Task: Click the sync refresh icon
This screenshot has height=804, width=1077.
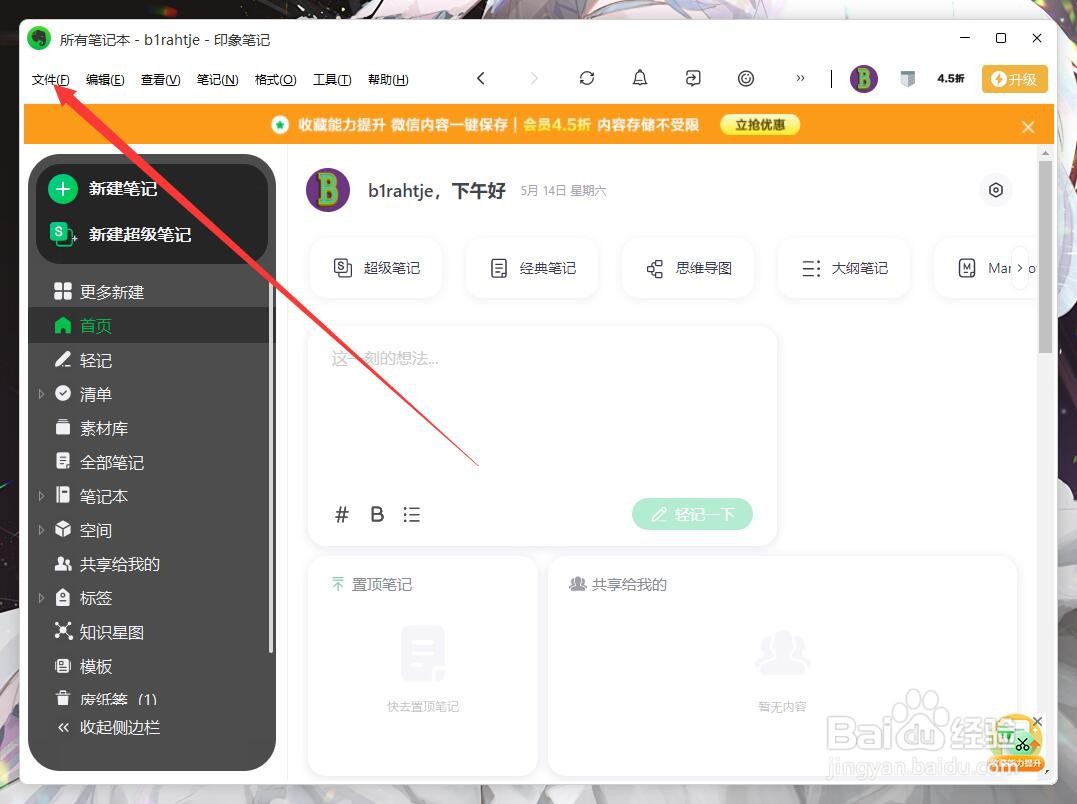Action: (x=587, y=78)
